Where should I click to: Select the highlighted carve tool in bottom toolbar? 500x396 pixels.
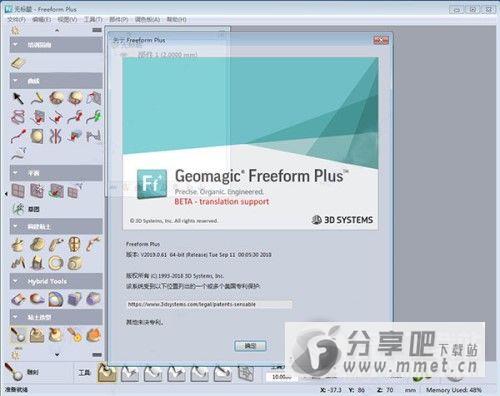coord(107,372)
